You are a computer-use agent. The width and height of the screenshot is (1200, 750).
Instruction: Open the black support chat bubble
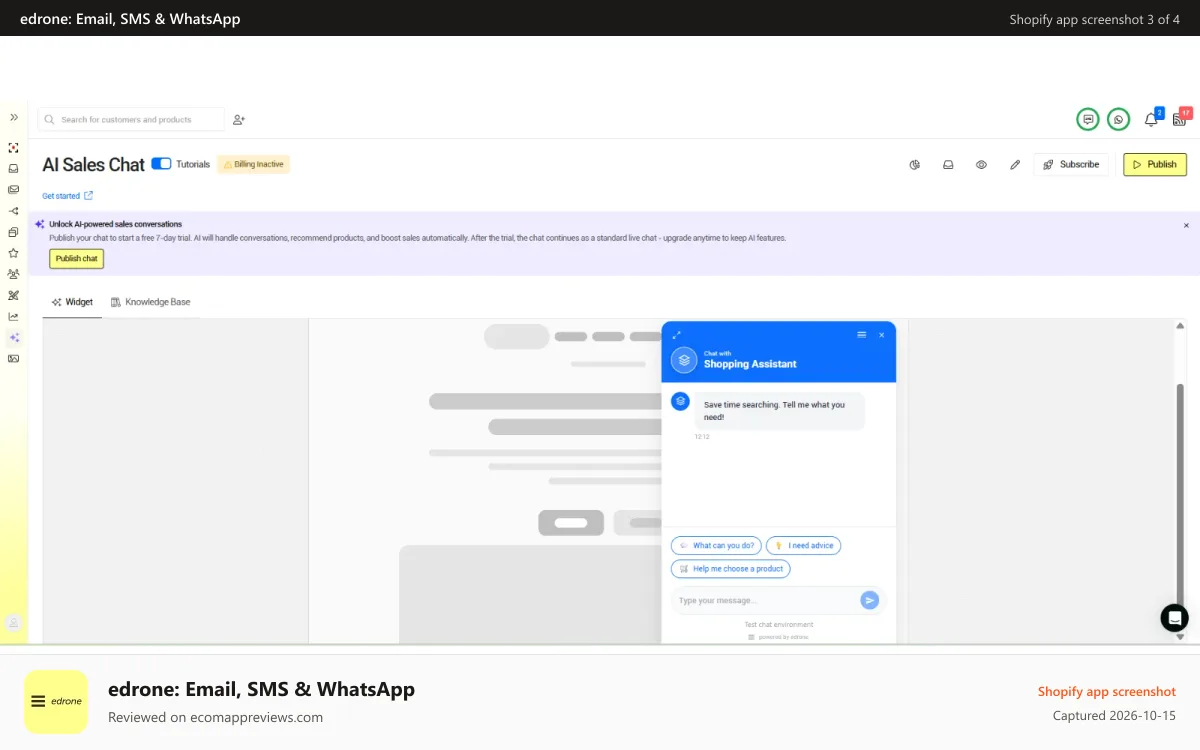[1174, 618]
